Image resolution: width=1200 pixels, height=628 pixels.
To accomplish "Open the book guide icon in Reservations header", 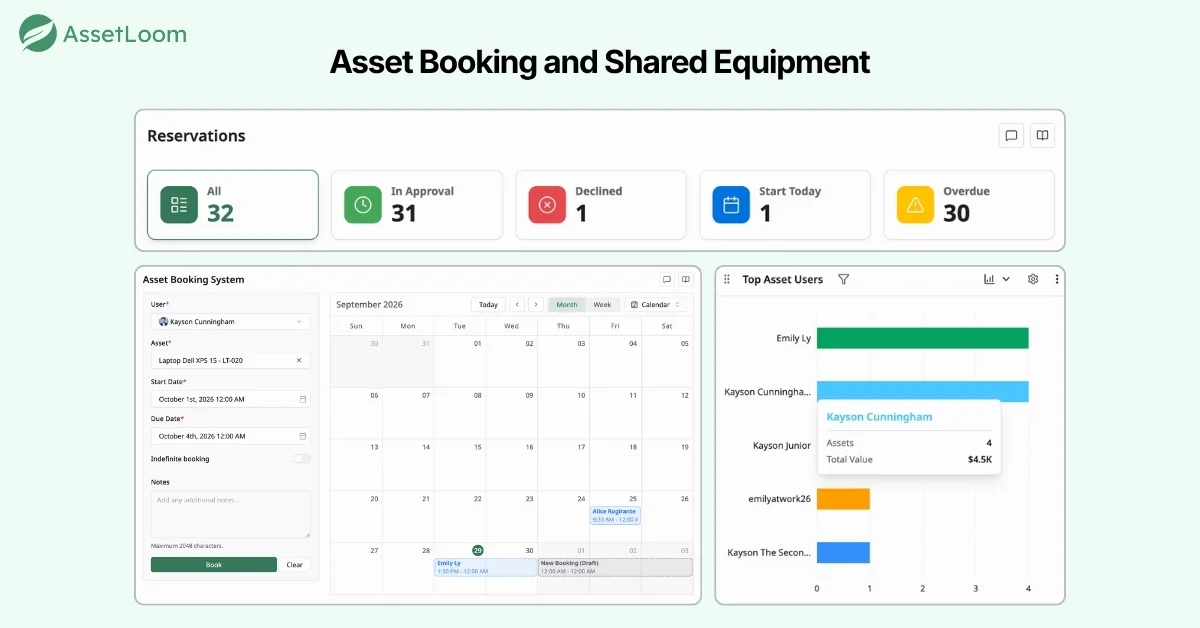I will [x=1042, y=136].
